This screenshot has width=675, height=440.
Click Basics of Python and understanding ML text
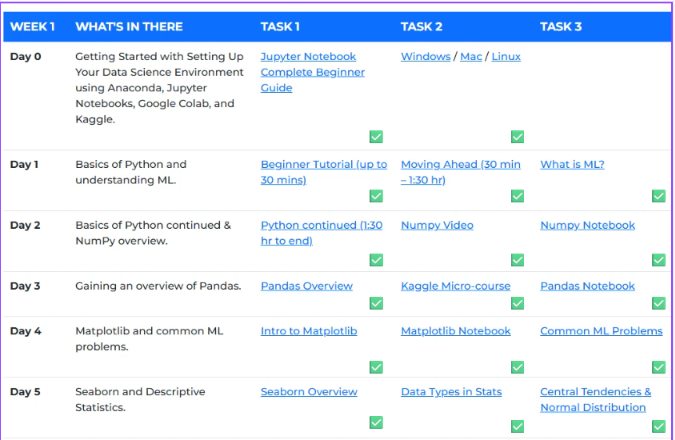pyautogui.click(x=131, y=172)
